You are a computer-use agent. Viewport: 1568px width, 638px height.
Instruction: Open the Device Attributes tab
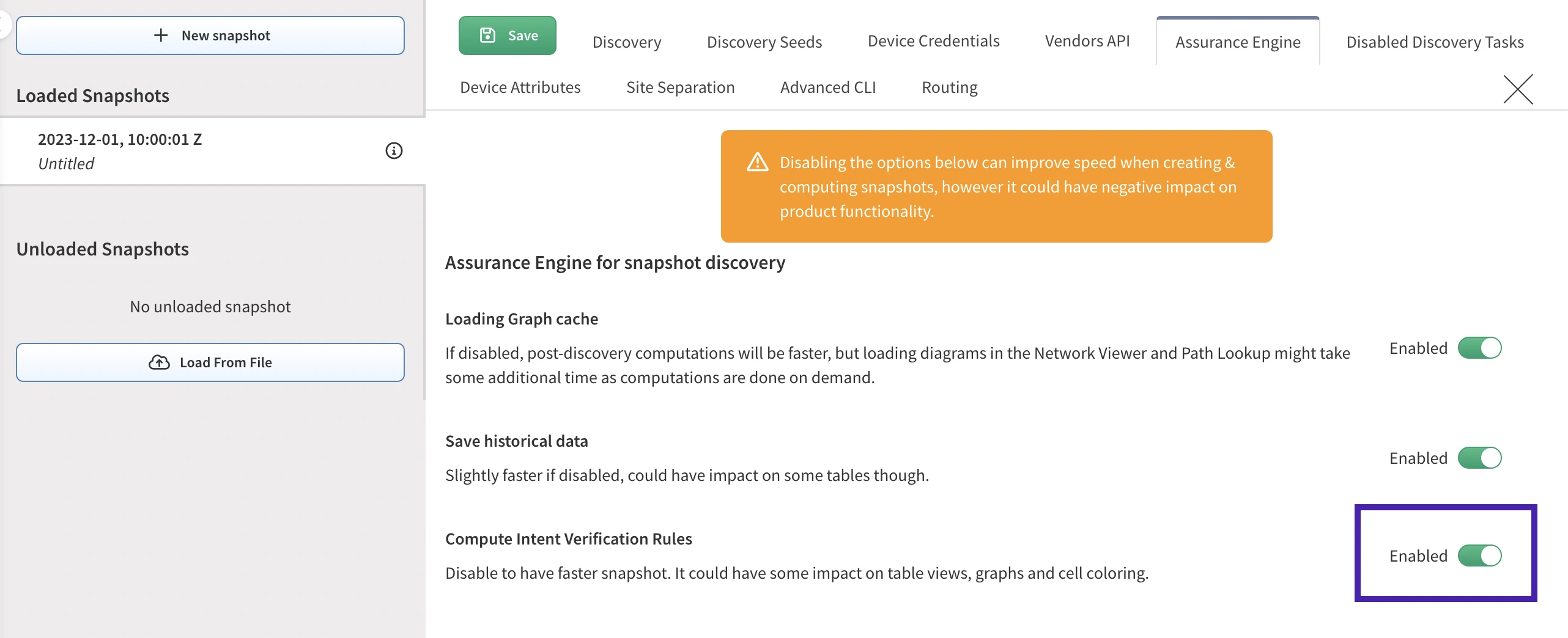point(520,87)
